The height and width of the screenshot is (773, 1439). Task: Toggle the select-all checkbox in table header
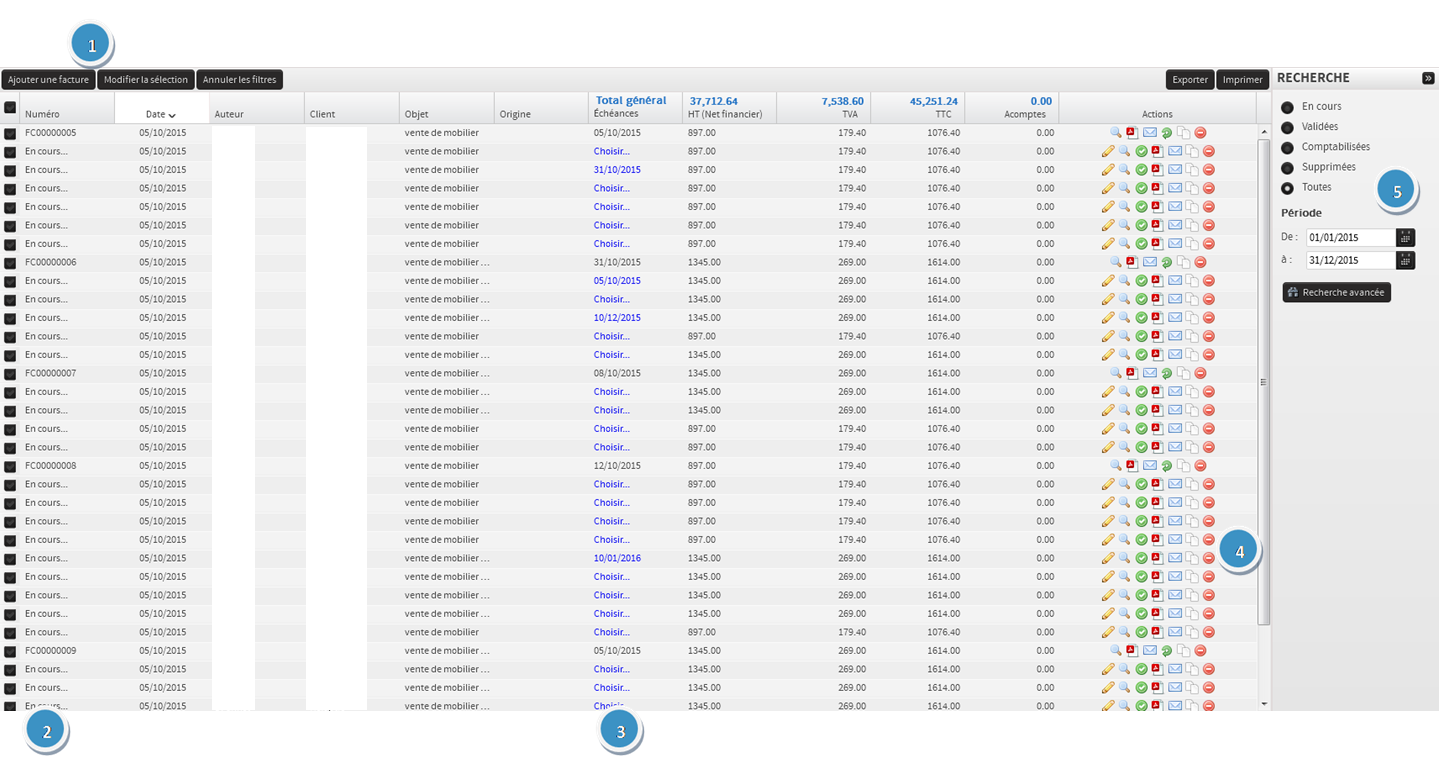pos(10,108)
